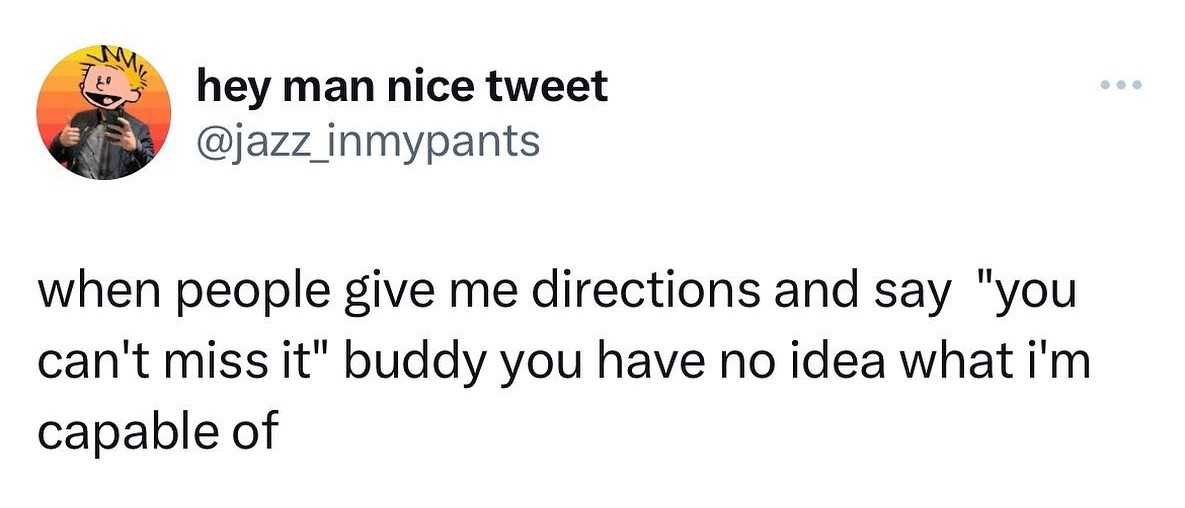
Task: Open the "hey man nice tweet" profile name
Action: point(402,87)
